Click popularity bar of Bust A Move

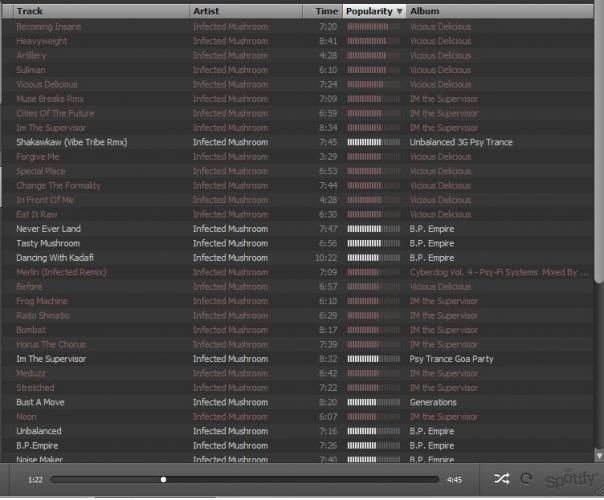pos(373,402)
